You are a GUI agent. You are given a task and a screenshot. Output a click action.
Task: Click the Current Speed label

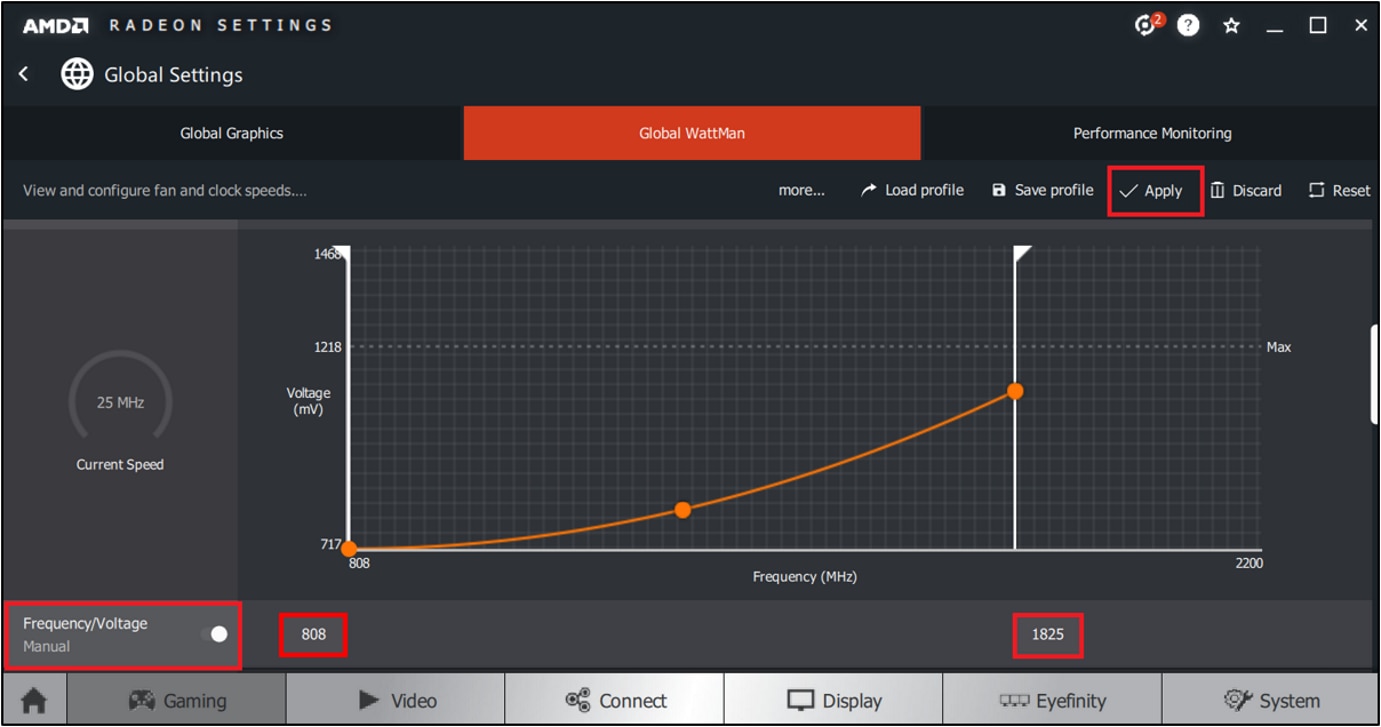[120, 464]
